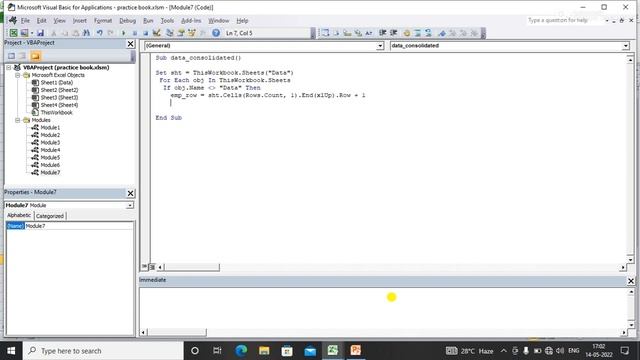This screenshot has height=360, width=640.
Task: Switch to the Alphabetic properties tab
Action: [19, 215]
